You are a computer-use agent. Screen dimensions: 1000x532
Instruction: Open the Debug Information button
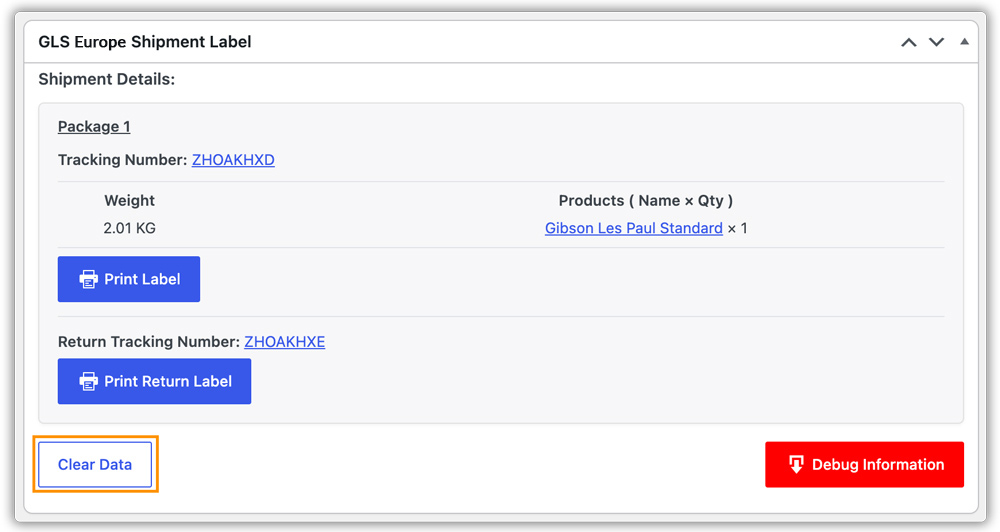[x=864, y=464]
